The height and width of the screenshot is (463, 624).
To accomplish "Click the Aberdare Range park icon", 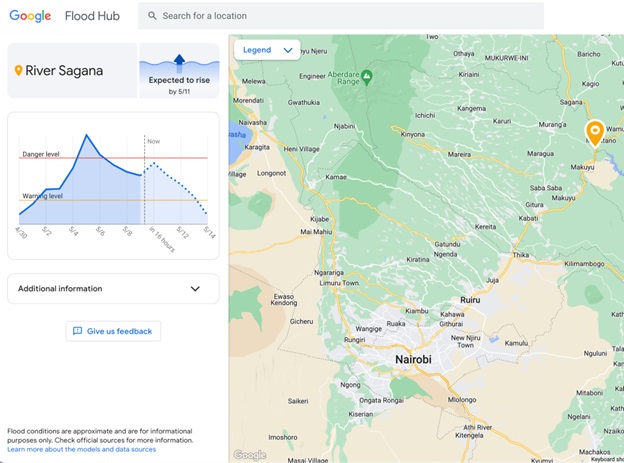I will pyautogui.click(x=366, y=75).
